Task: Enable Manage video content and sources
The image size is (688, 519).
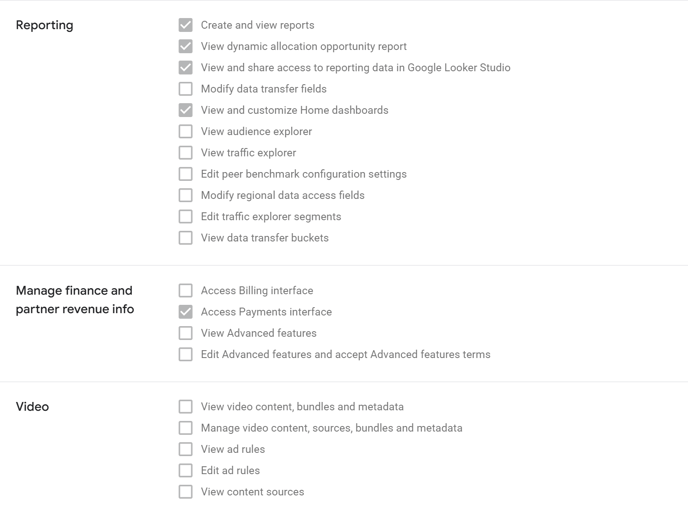Action: (x=186, y=428)
